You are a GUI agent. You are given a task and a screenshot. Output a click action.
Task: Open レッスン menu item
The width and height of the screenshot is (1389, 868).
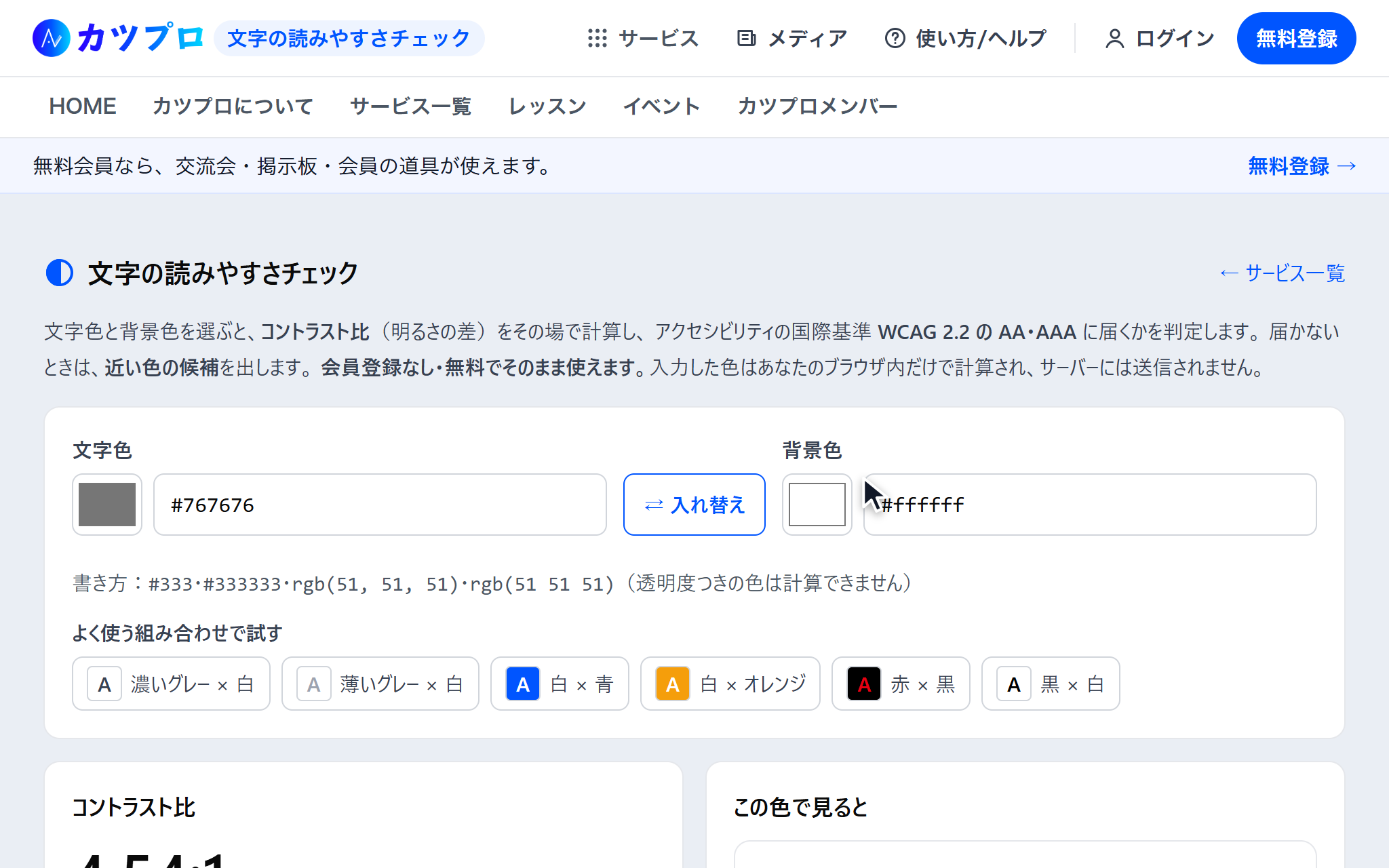(547, 106)
